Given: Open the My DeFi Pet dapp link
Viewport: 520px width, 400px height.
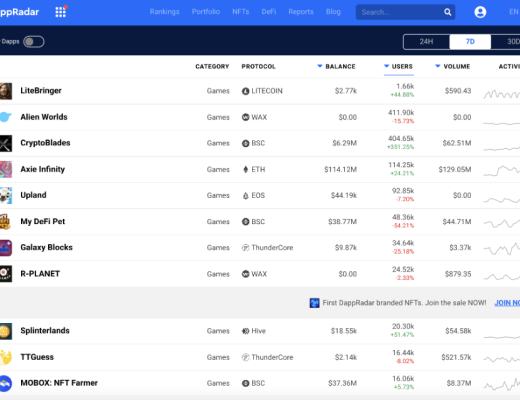Looking at the screenshot, I should 43,221.
